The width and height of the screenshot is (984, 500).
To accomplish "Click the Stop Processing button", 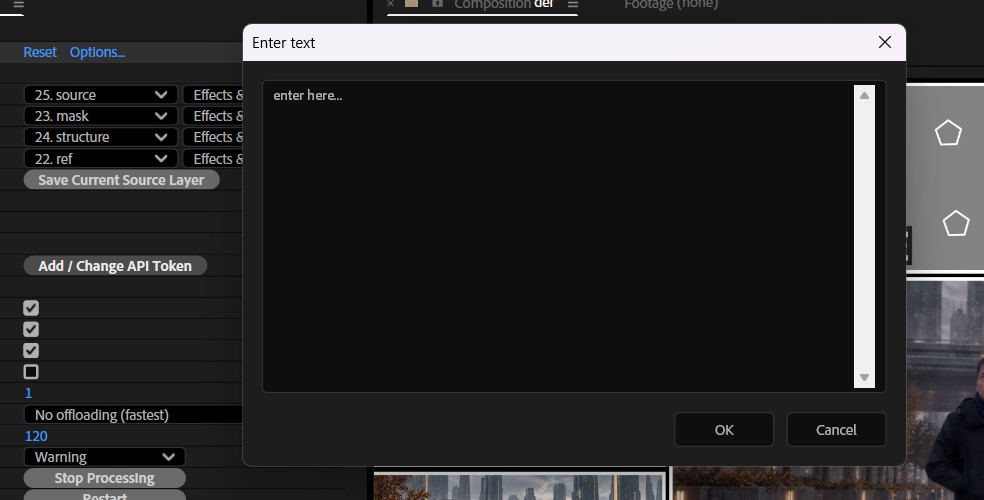I will tap(104, 478).
